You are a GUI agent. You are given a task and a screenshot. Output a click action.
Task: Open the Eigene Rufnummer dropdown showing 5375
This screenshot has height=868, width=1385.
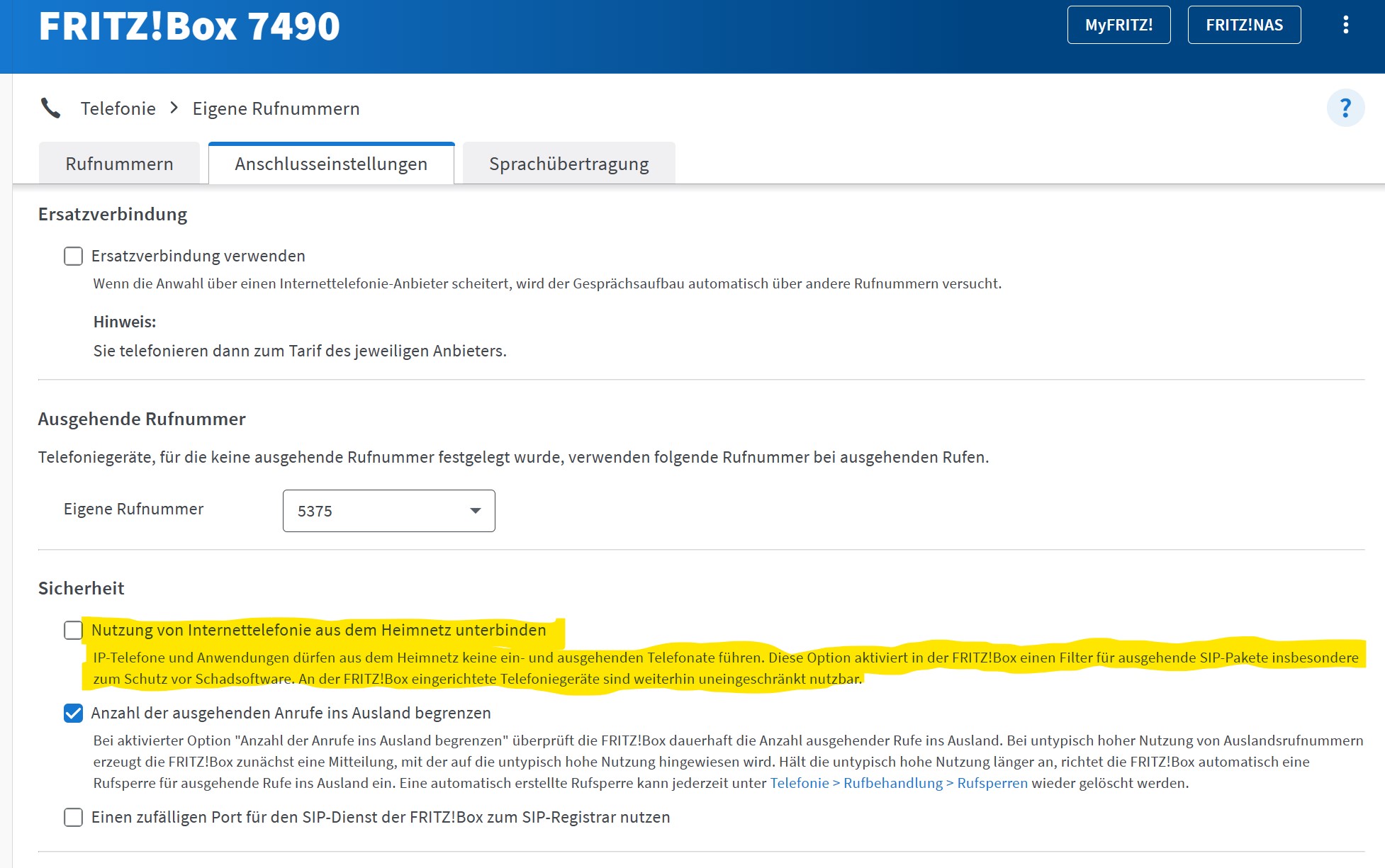(x=388, y=511)
